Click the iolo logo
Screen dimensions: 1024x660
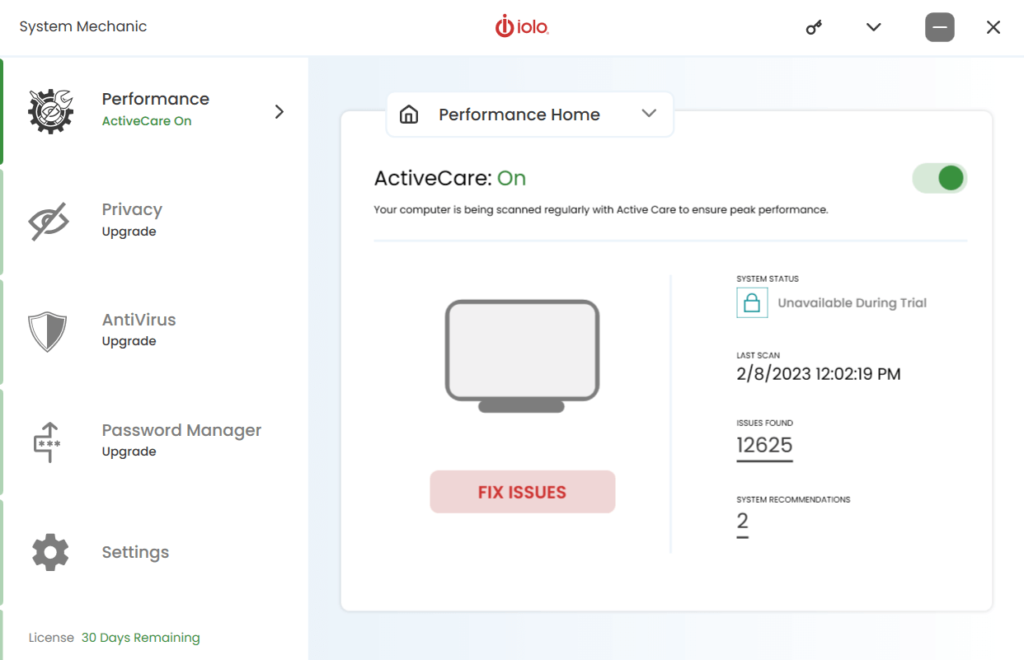tap(522, 26)
